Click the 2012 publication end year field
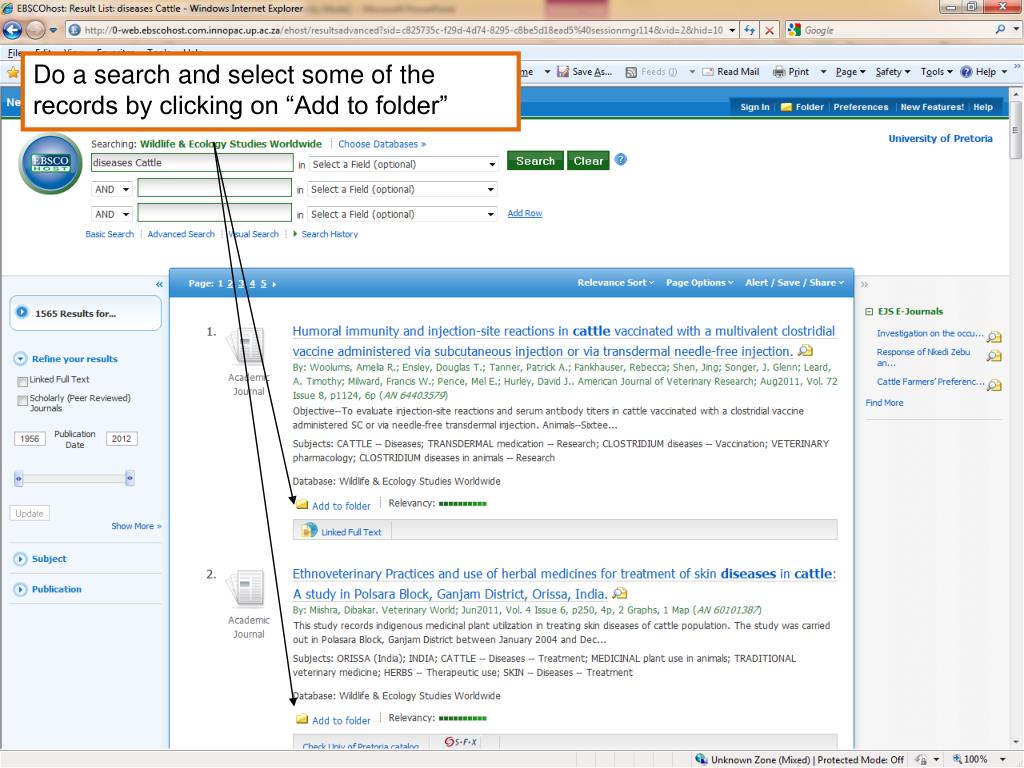 tap(121, 439)
